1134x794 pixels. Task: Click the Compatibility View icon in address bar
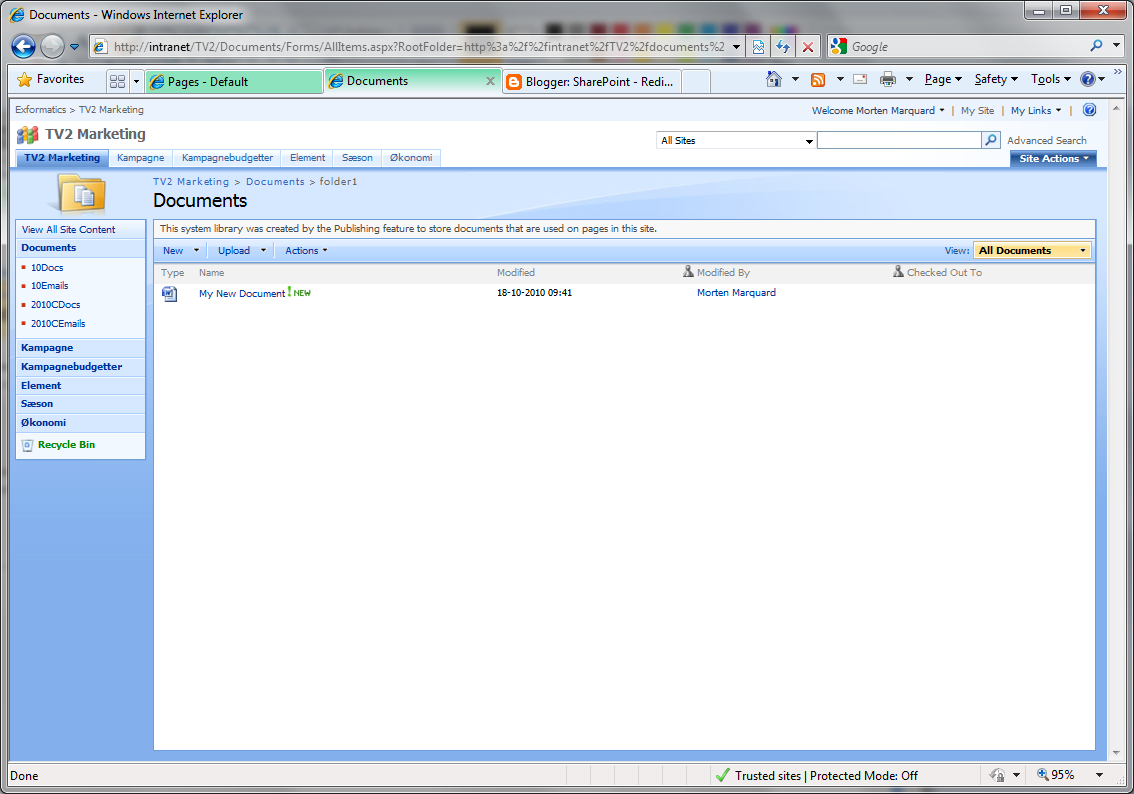[x=758, y=47]
